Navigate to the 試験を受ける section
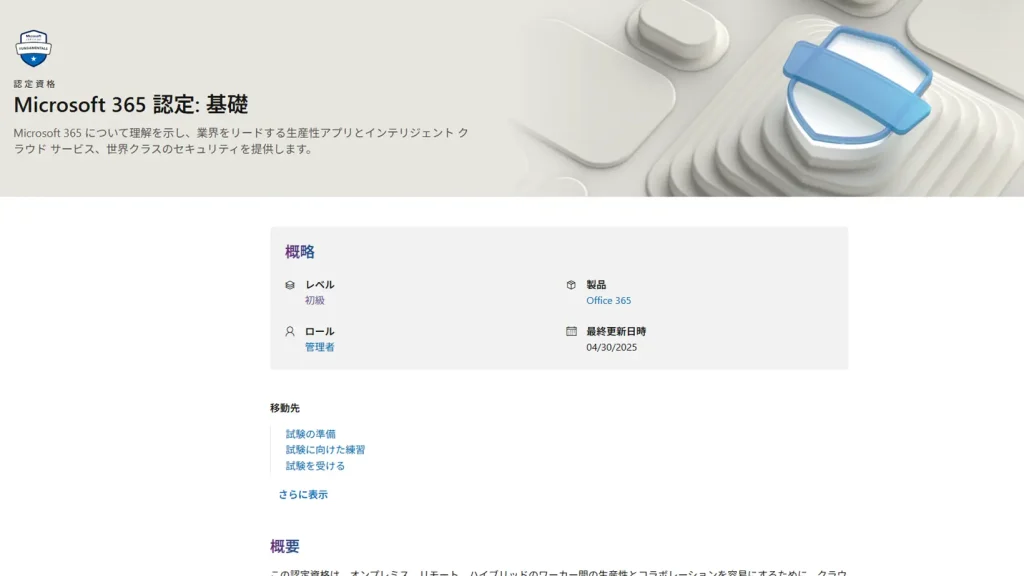This screenshot has height=576, width=1024. (315, 466)
